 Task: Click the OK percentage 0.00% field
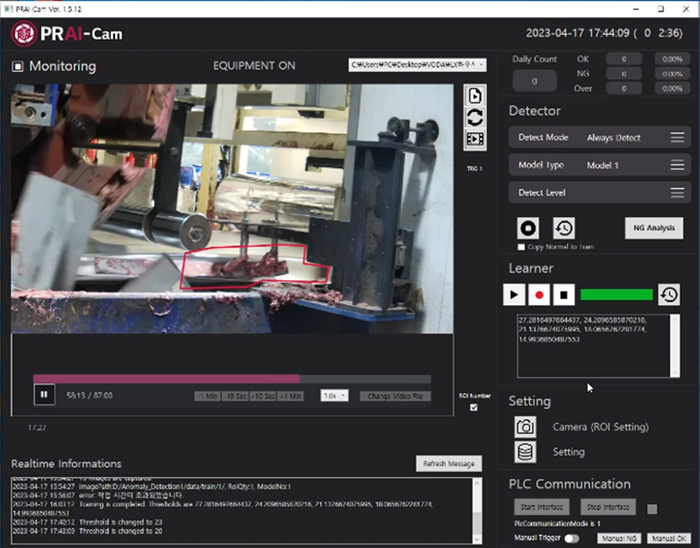point(672,59)
